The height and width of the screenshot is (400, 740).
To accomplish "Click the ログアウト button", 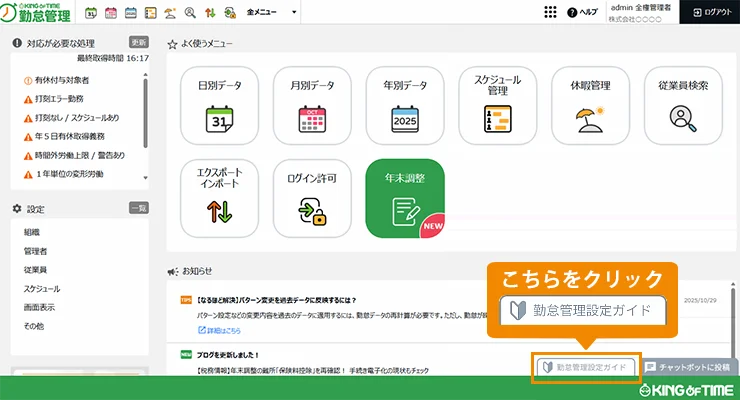I will (x=710, y=12).
